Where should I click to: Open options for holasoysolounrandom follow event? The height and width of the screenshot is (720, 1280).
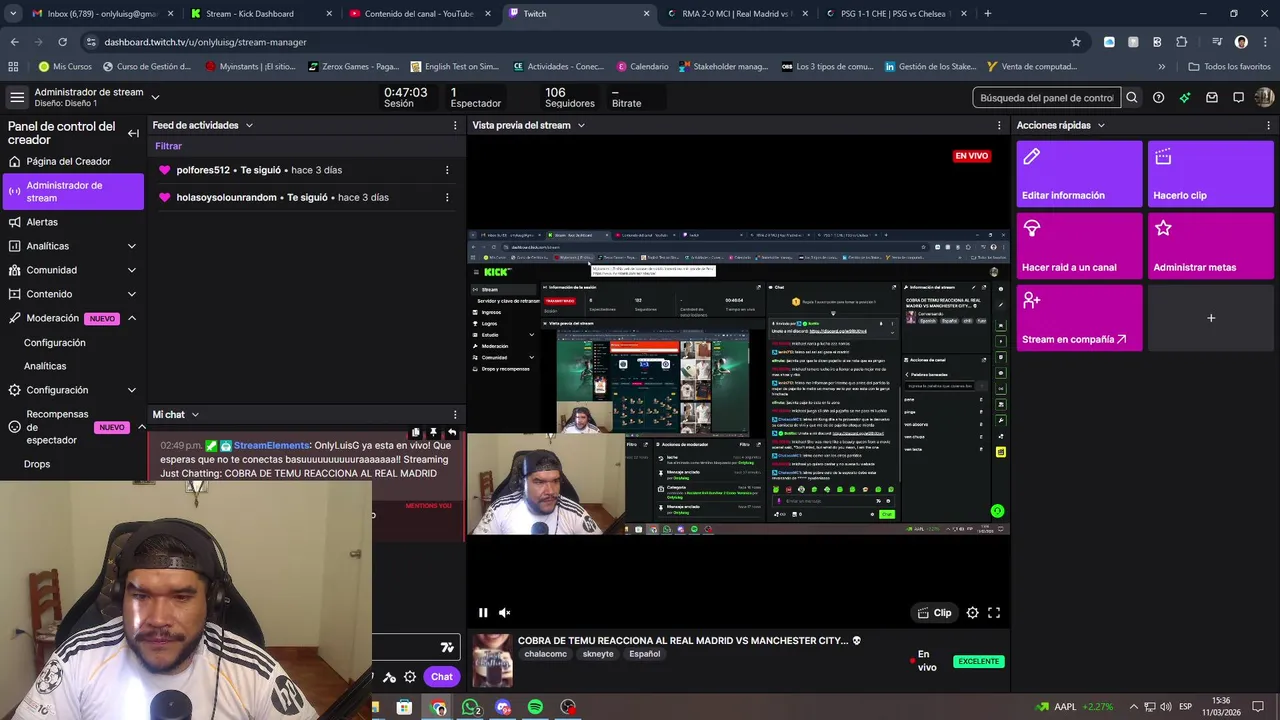pyautogui.click(x=447, y=197)
